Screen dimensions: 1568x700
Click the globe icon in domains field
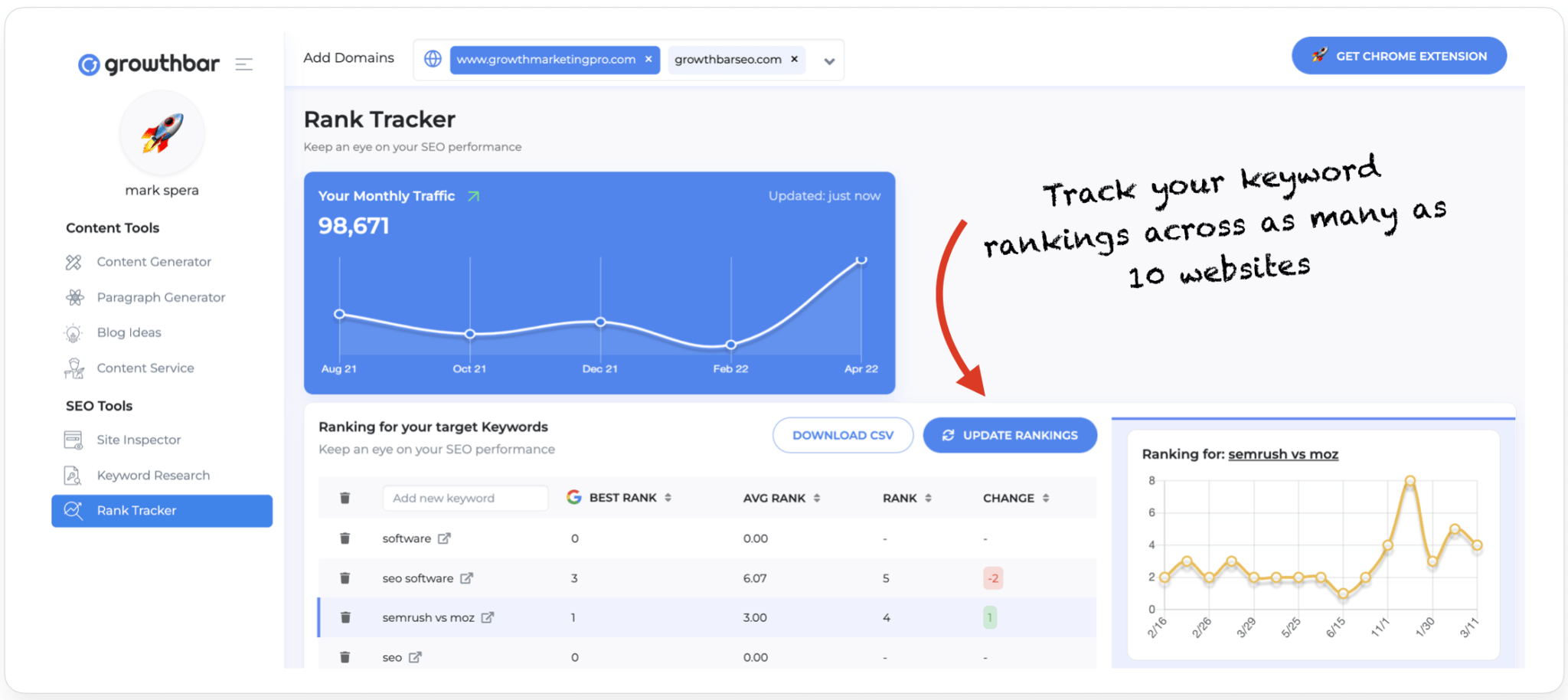coord(433,59)
